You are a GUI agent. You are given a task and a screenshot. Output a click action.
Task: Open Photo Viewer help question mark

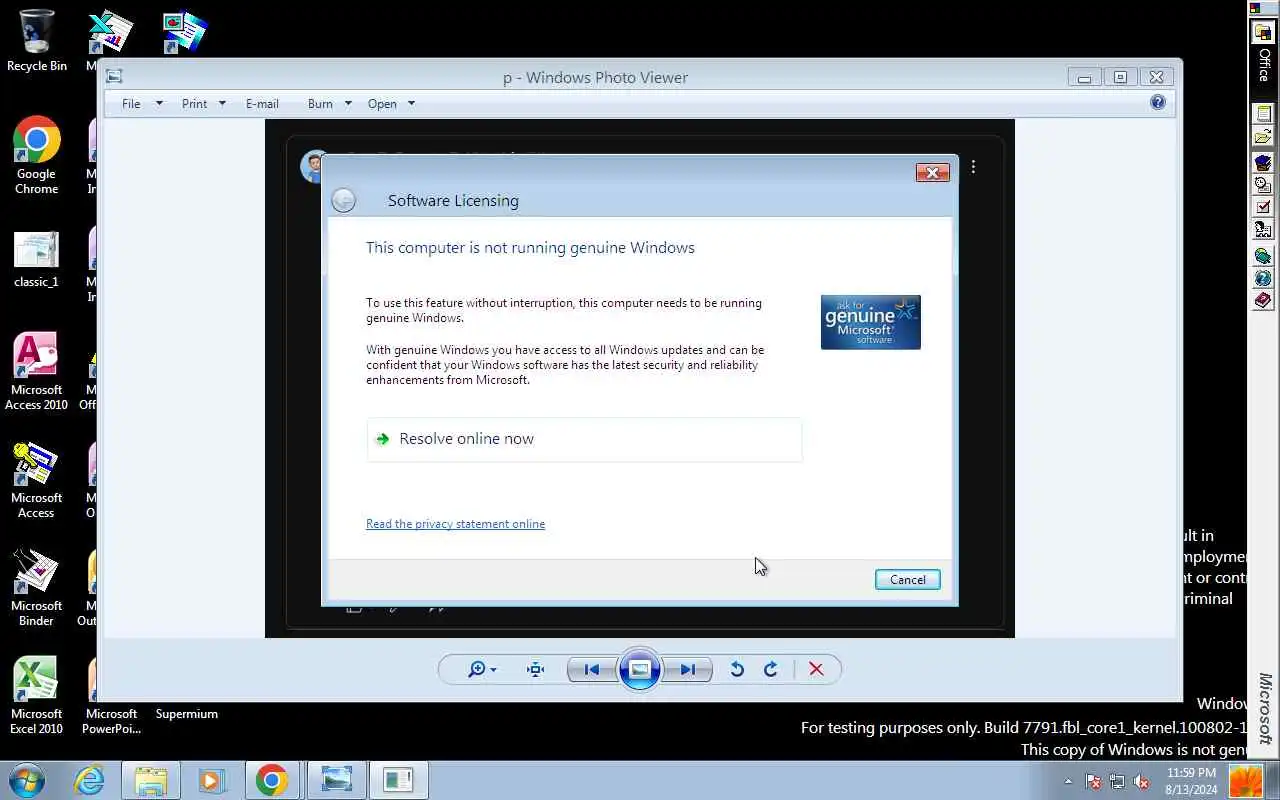(x=1158, y=102)
